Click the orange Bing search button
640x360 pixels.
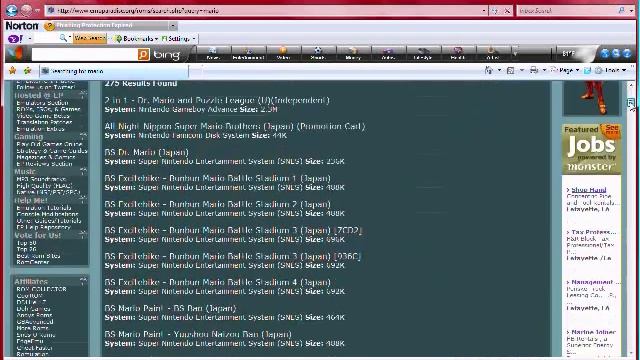pos(143,54)
